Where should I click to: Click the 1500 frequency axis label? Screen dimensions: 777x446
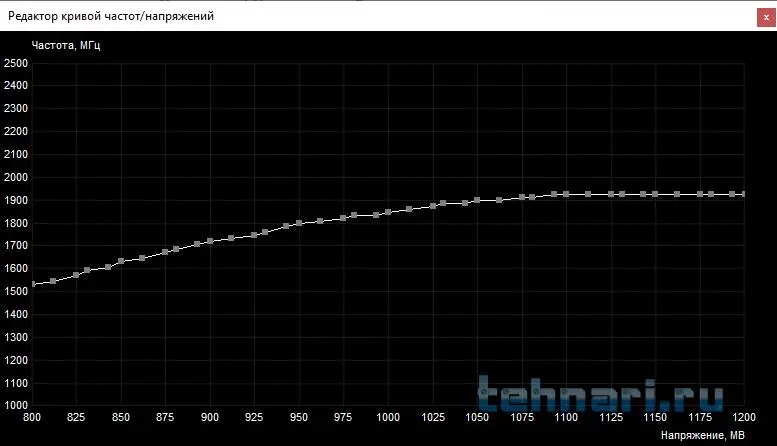tap(16, 291)
